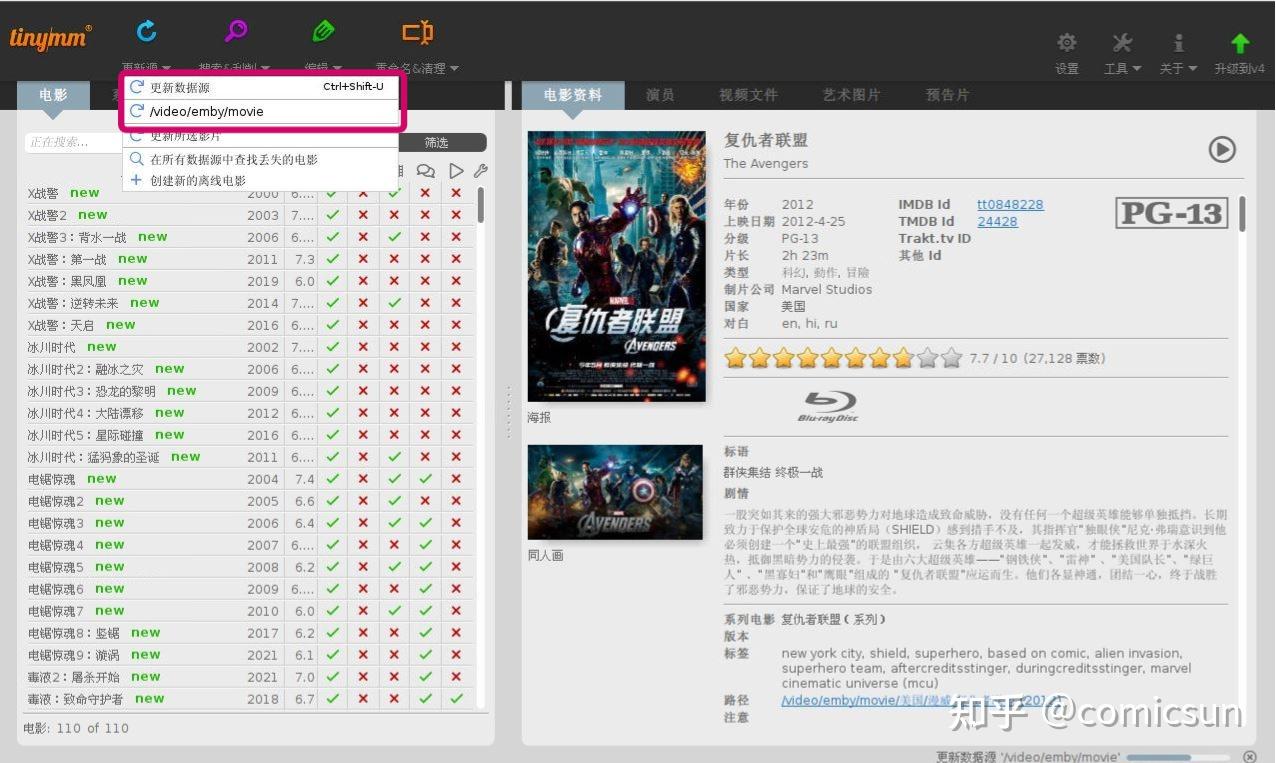
Task: Start playback with the circular play button beside 复仇者联盟
Action: 1221,148
